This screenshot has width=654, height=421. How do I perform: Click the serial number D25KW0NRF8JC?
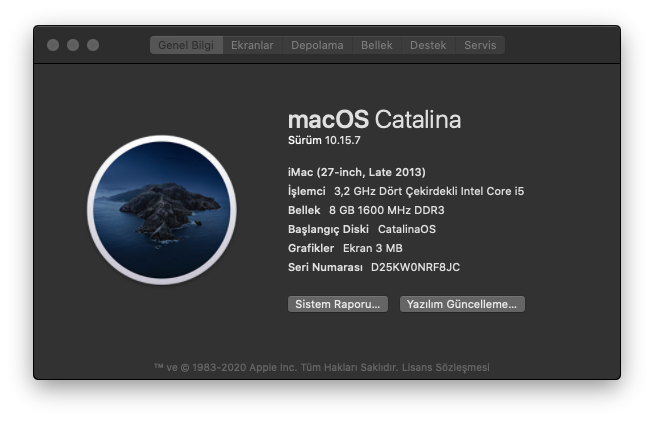(x=415, y=267)
